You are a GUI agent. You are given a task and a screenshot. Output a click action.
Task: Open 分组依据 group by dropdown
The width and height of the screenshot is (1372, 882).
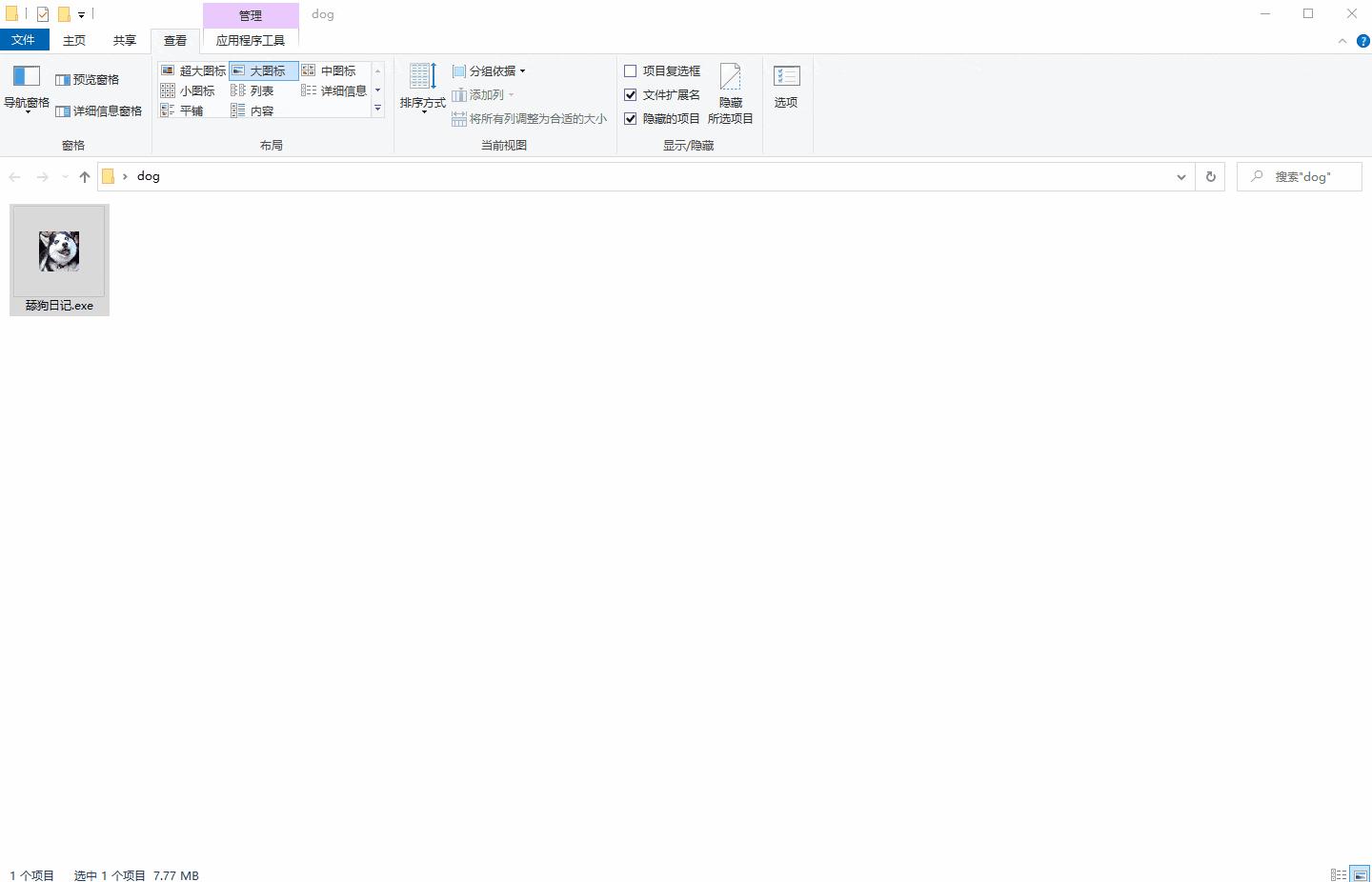pos(489,71)
